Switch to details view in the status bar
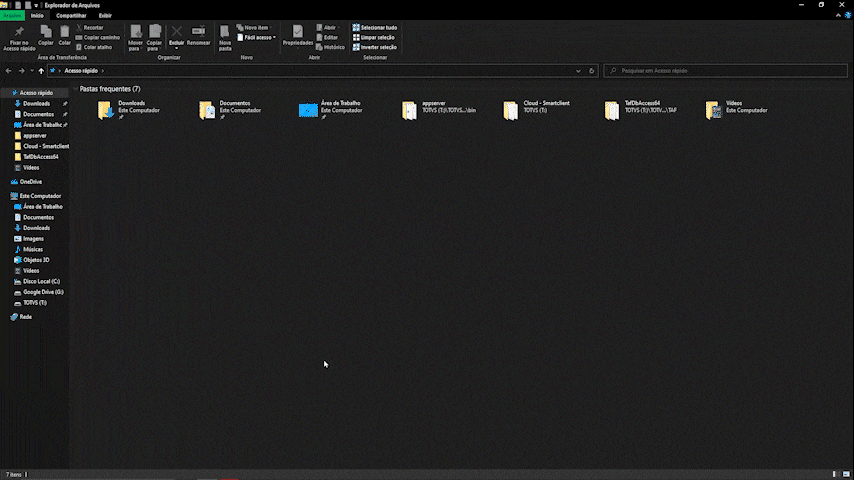Viewport: 854px width, 480px height. 835,475
